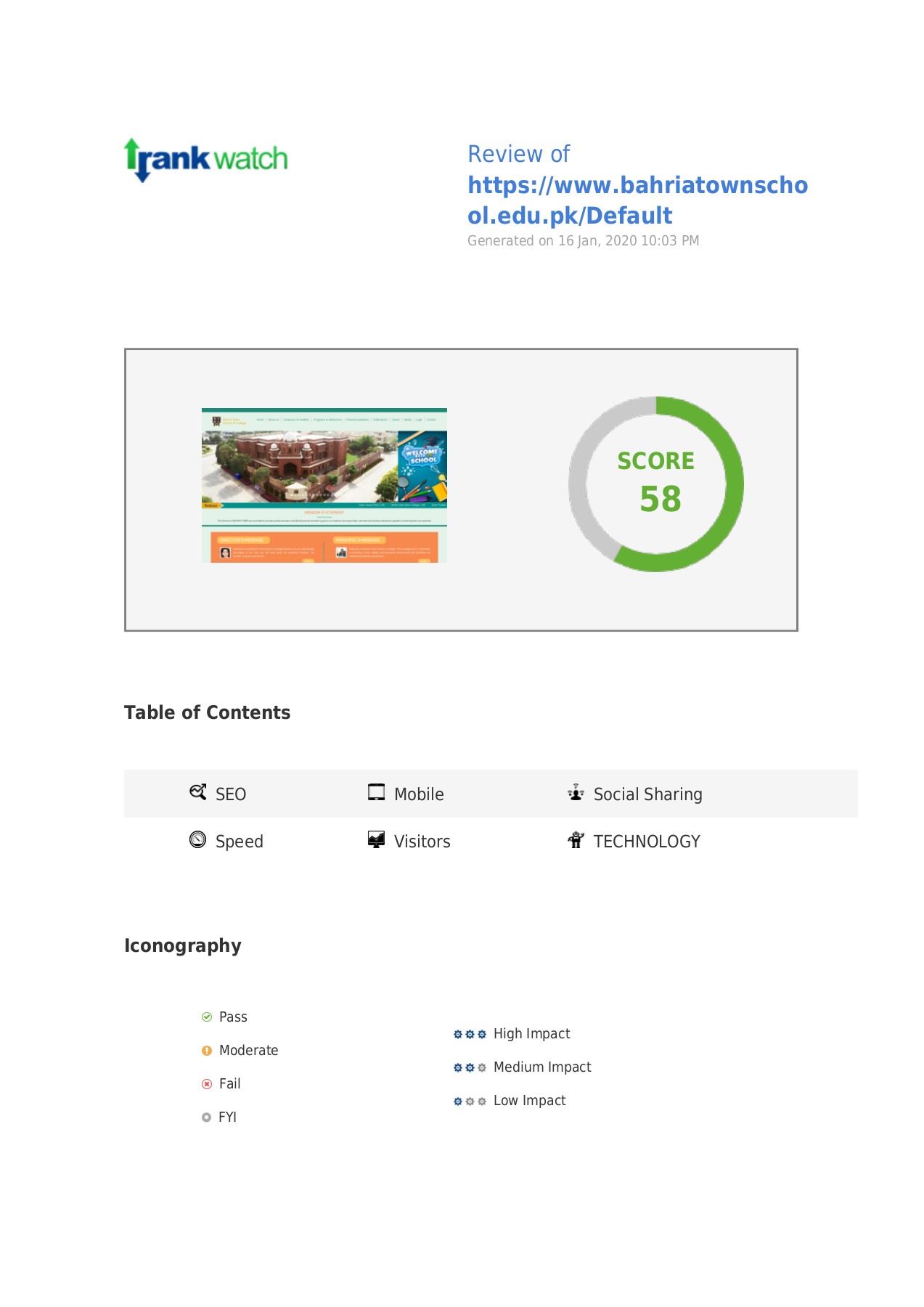The height and width of the screenshot is (1307, 924).
Task: Click the orange Moderate warning icon
Action: coord(207,1051)
